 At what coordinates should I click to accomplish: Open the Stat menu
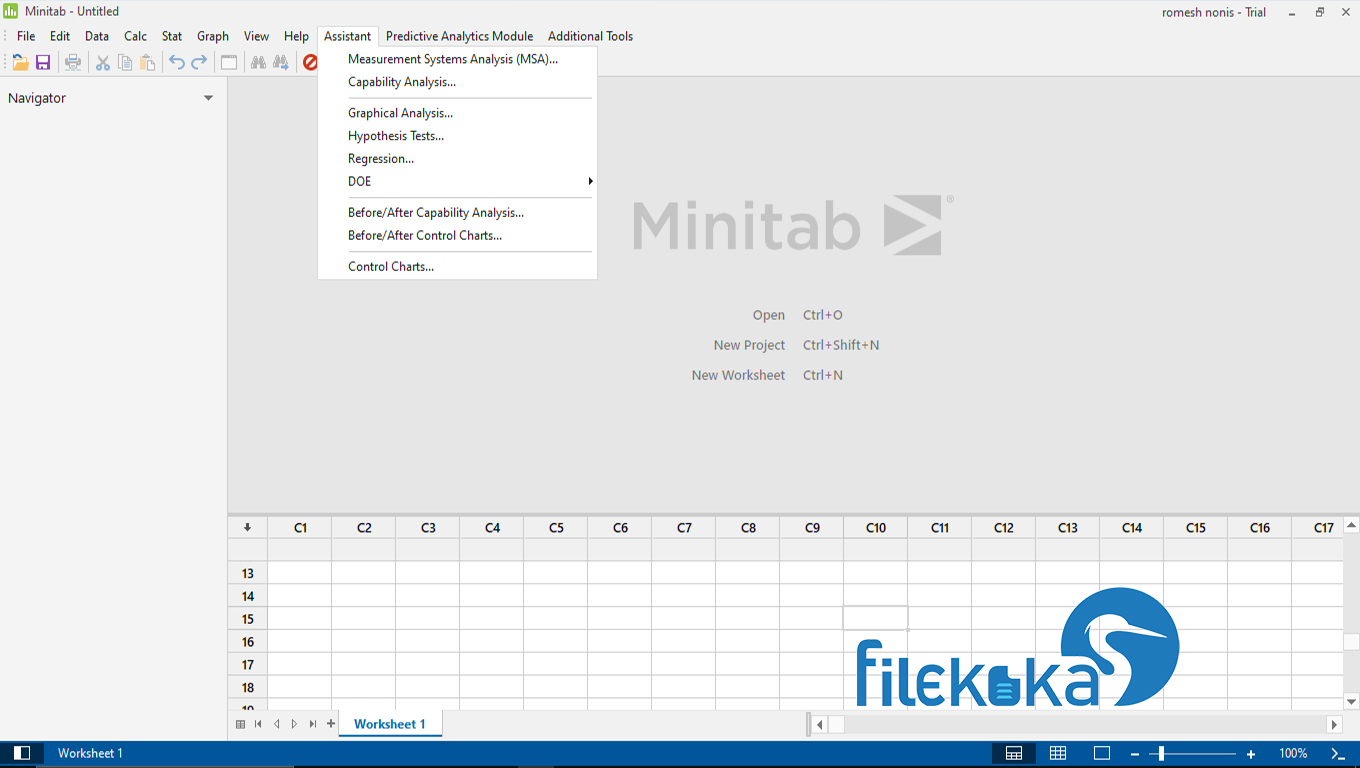pyautogui.click(x=172, y=36)
